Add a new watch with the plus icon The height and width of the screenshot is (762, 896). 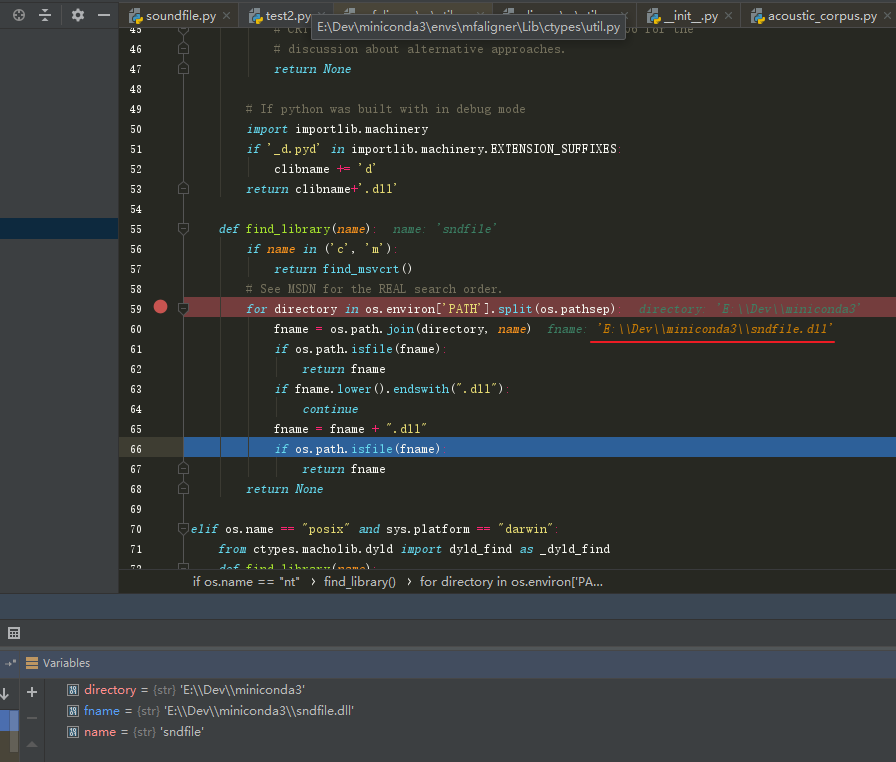click(31, 690)
